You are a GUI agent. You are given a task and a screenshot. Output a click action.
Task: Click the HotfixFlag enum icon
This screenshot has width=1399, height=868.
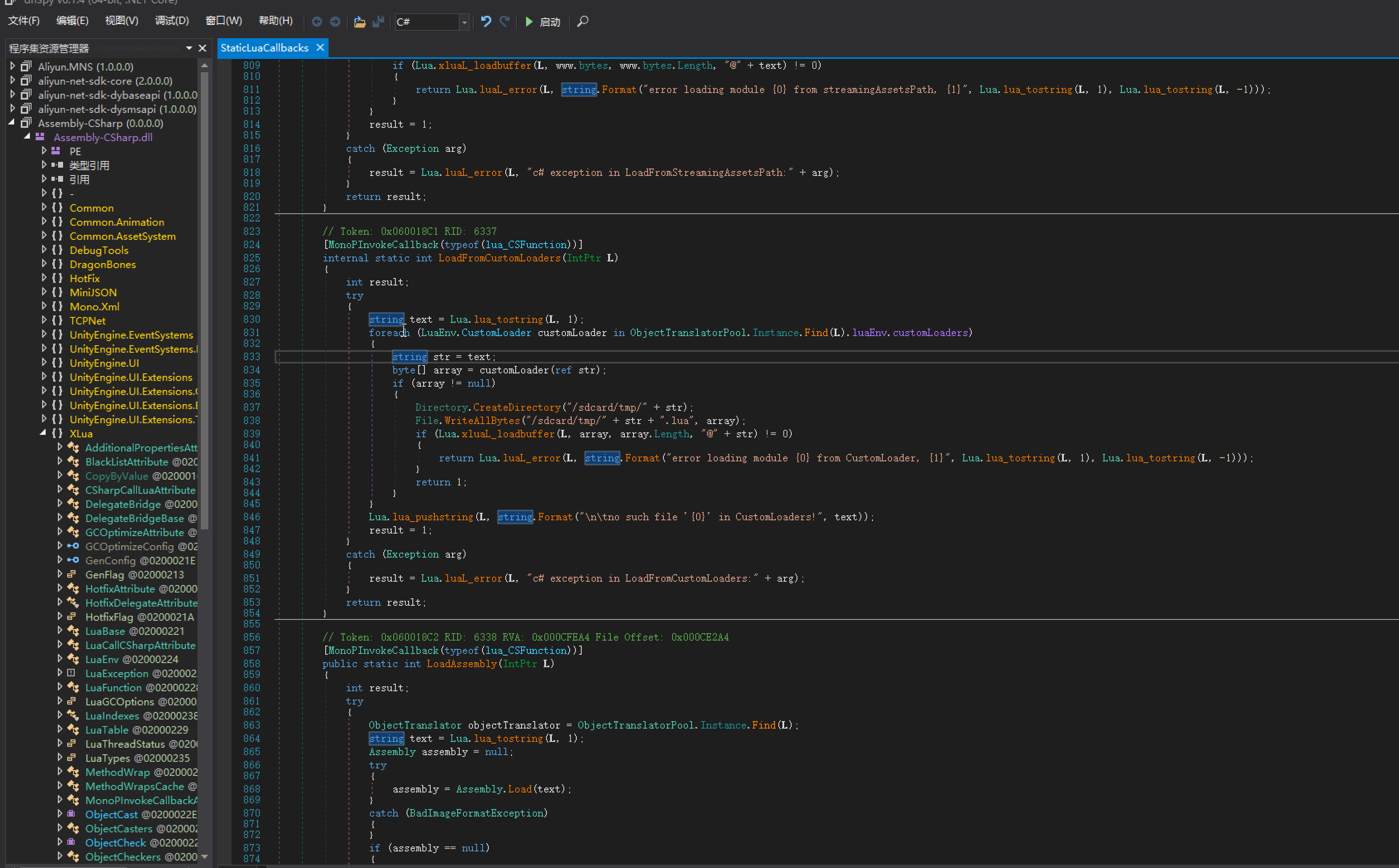(72, 617)
